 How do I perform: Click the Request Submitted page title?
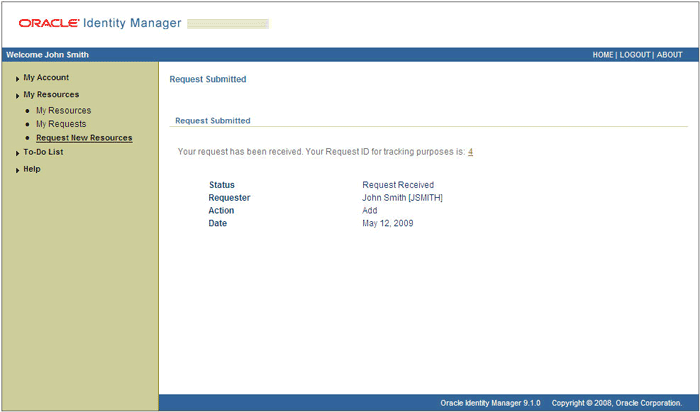(x=208, y=79)
